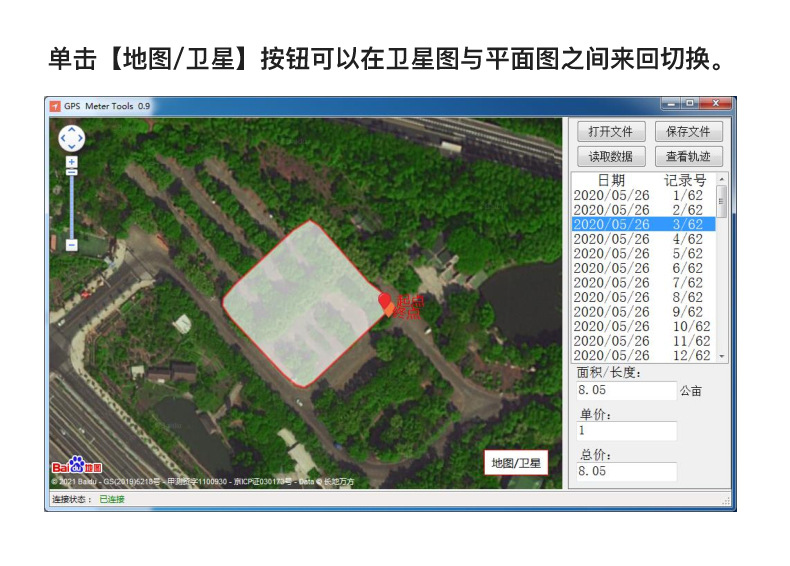
Task: Select highlighted record row 3/62
Action: click(x=643, y=224)
